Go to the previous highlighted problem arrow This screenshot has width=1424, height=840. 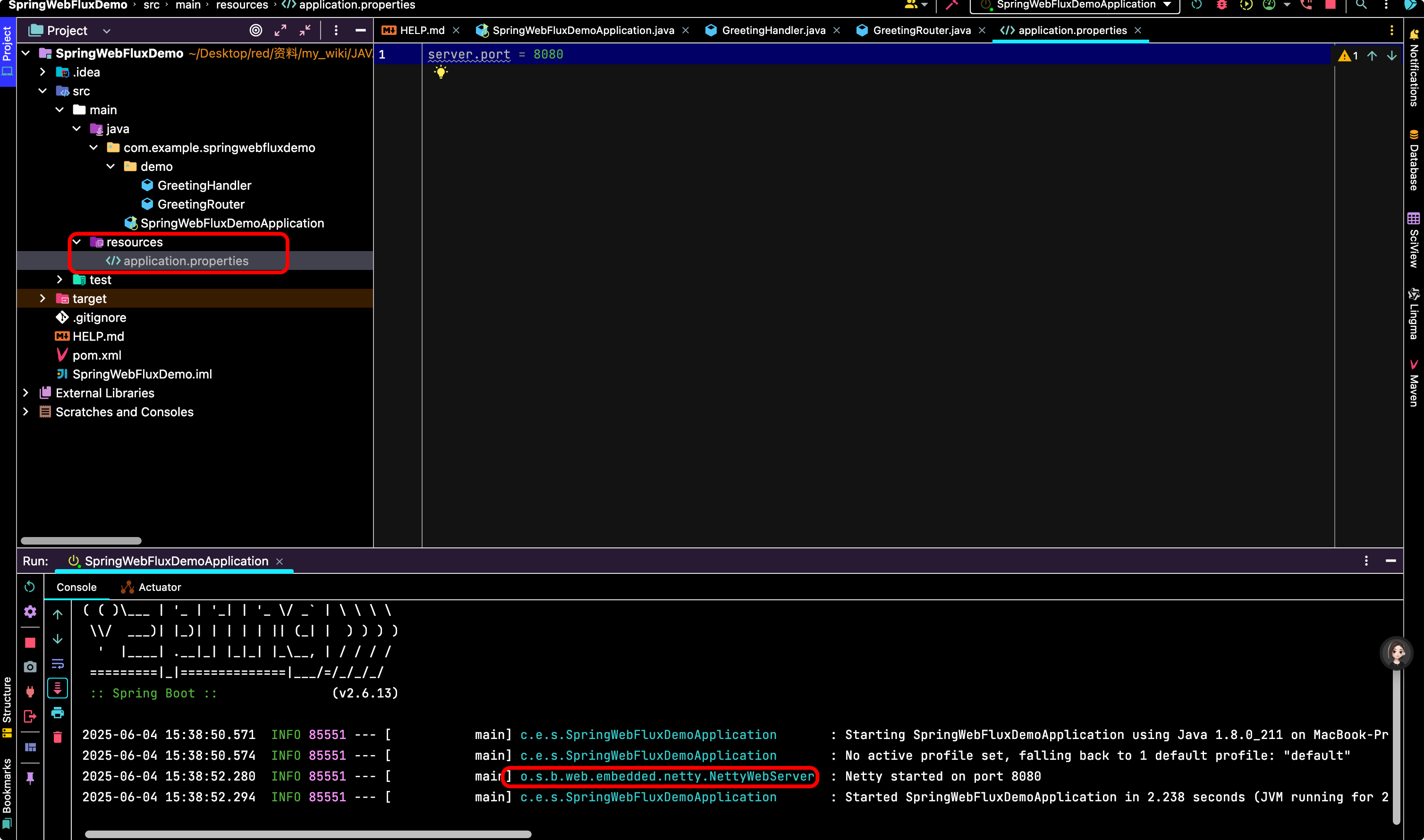tap(1372, 56)
